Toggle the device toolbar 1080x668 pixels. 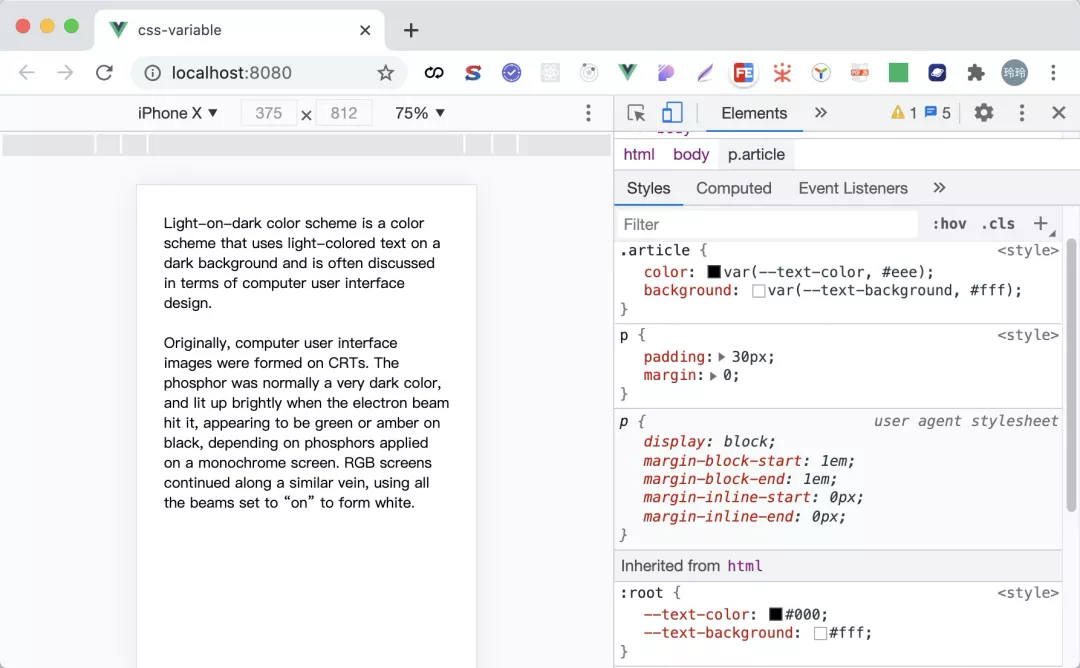672,113
